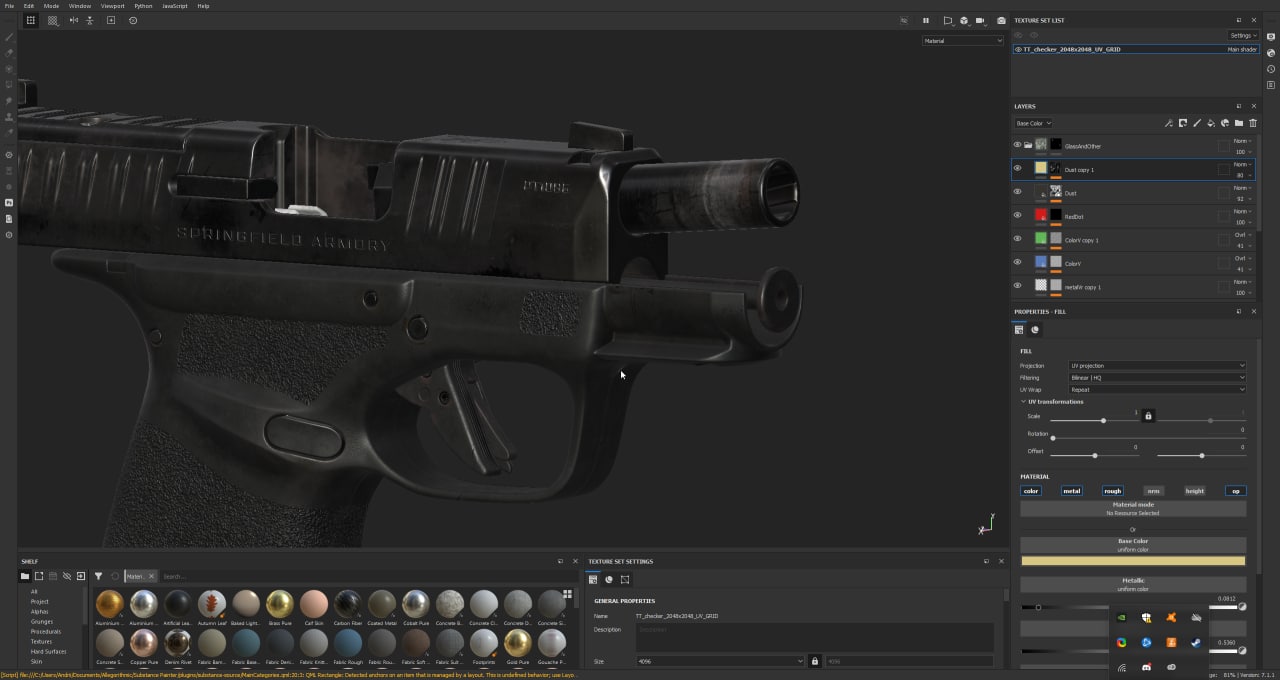Click the video camera icon above viewport
Viewport: 1280px width, 680px height.
coord(980,20)
